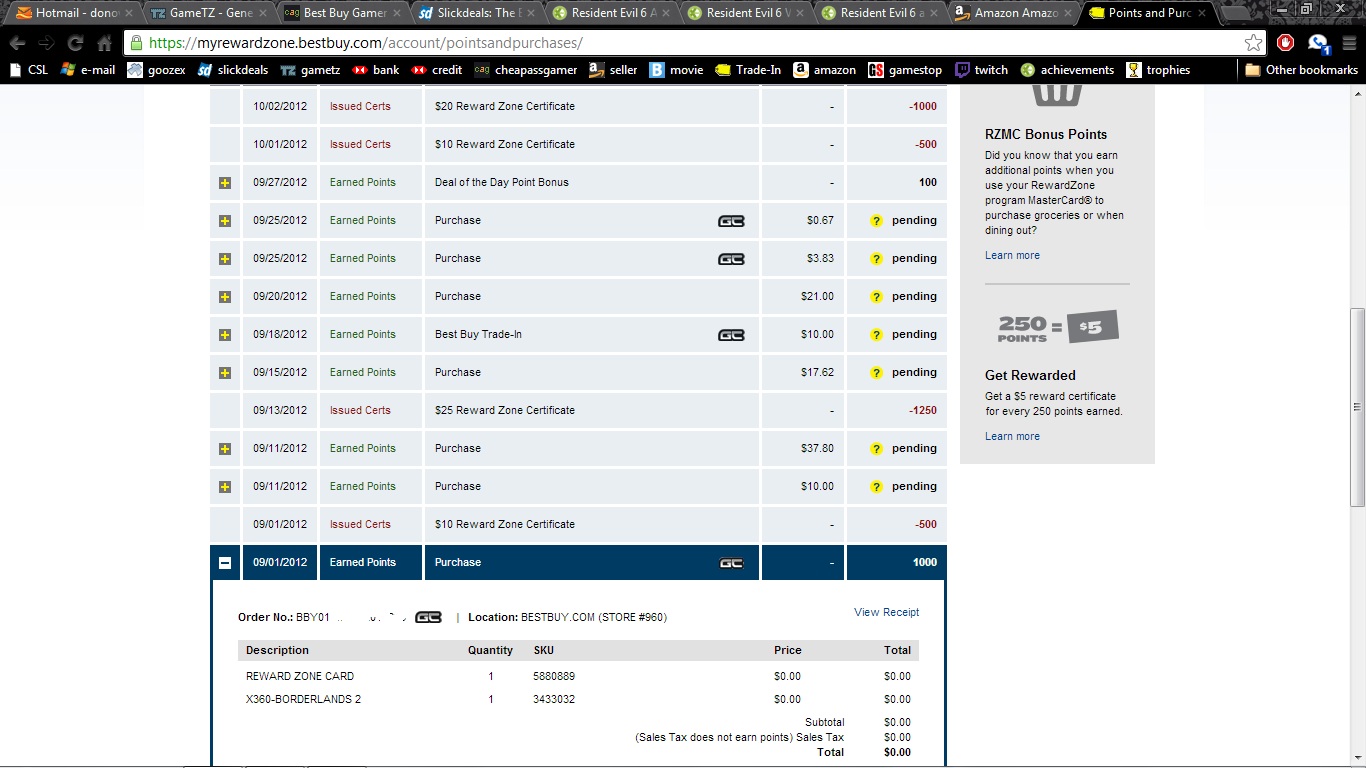This screenshot has width=1366, height=768.
Task: Expand the 09/18/2012 Best Buy Trade-In row
Action: pos(225,335)
